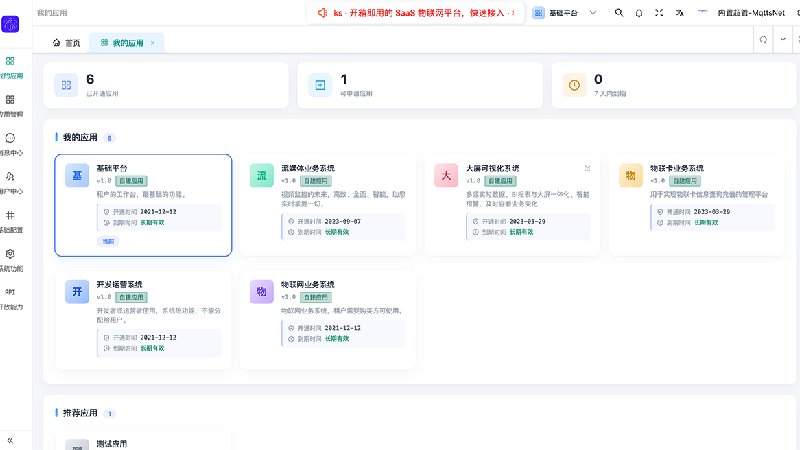Click the purple app logo at top left

pyautogui.click(x=10, y=24)
